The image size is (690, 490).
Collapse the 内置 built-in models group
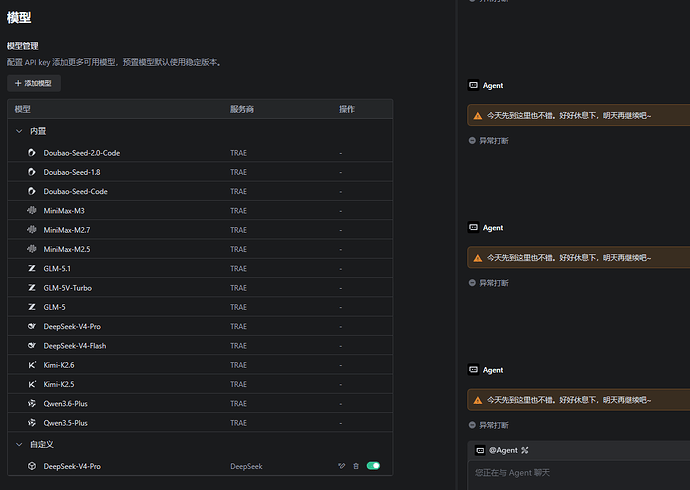19,131
